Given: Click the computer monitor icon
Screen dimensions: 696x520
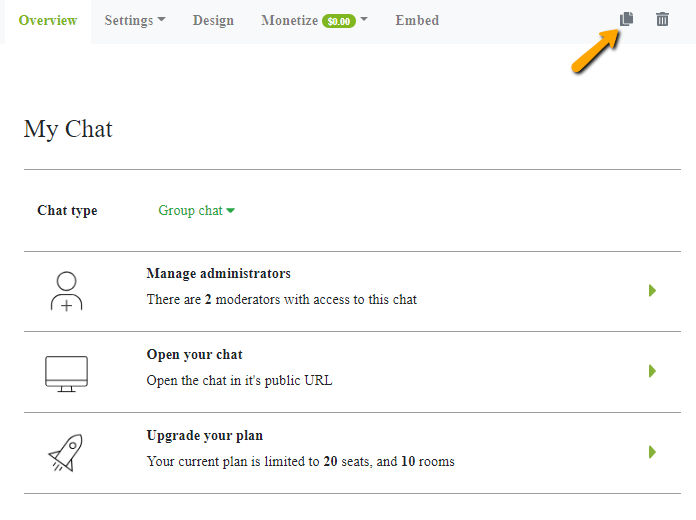Looking at the screenshot, I should pos(67,372).
